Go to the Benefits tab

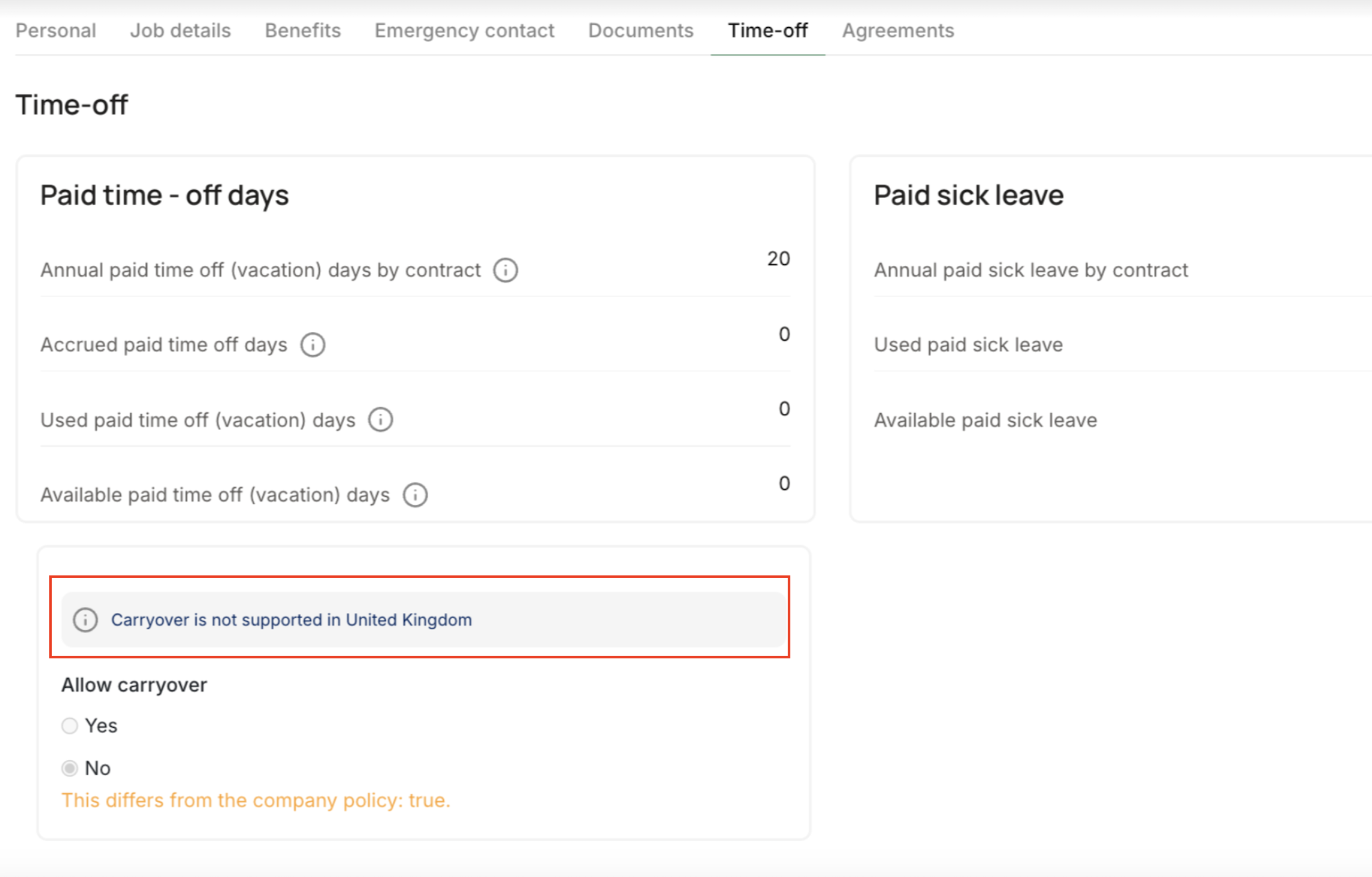point(302,31)
